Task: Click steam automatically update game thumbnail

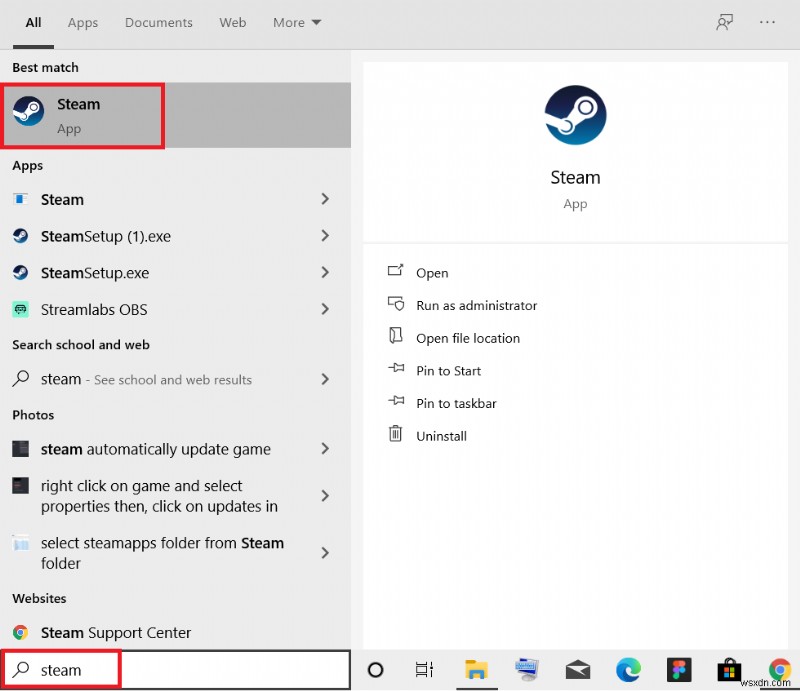Action: (20, 449)
